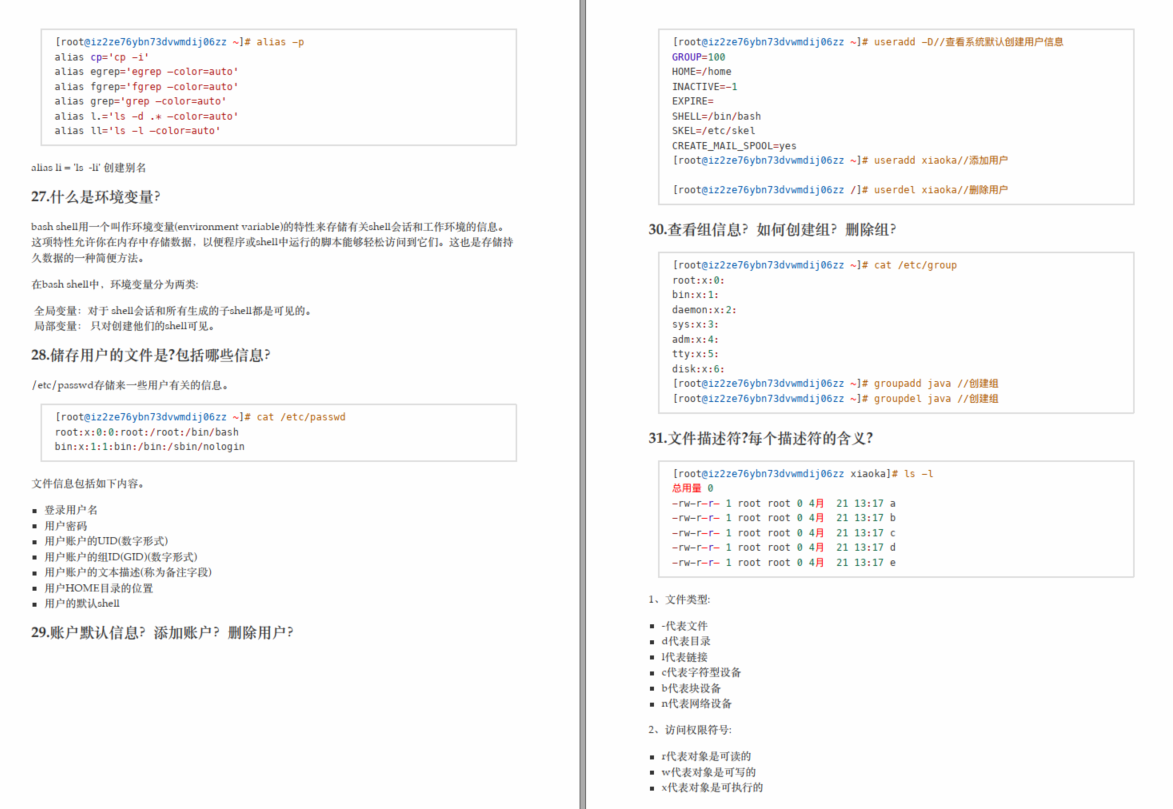Screen dimensions: 1173x809
Task: Click the alias l.= line
Action: coord(147,116)
